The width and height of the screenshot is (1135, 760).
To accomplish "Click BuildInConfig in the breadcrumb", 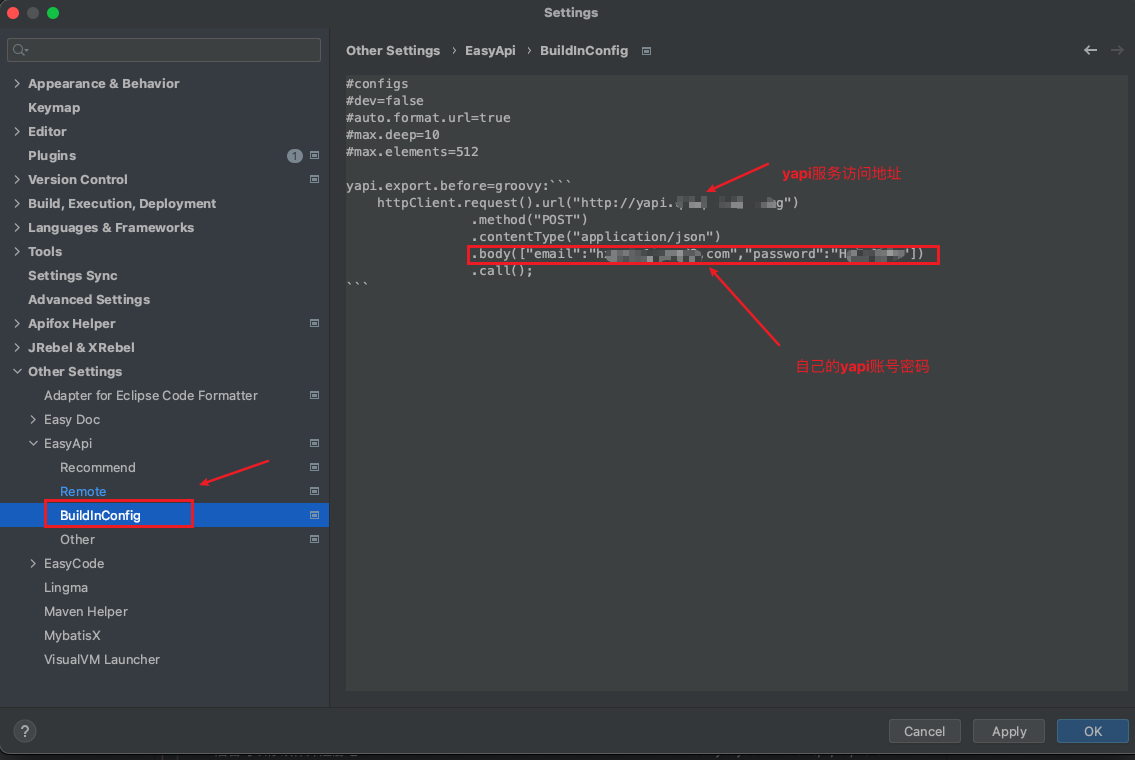I will tap(584, 51).
